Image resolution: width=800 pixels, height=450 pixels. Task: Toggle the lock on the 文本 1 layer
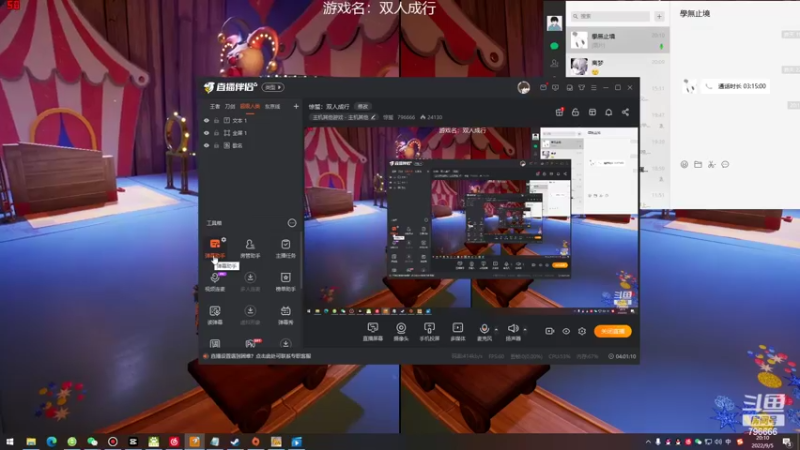click(x=217, y=120)
